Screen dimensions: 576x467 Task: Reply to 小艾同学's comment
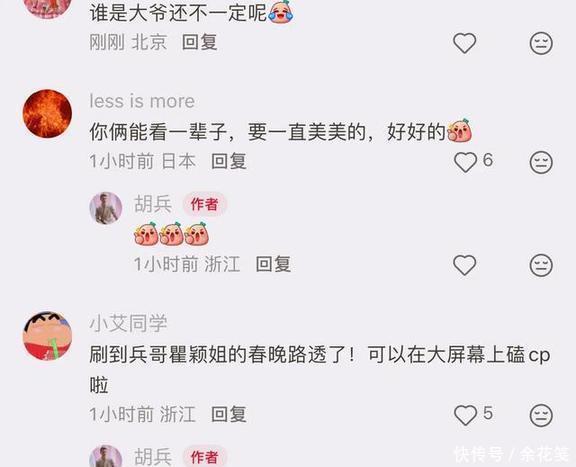coord(228,414)
